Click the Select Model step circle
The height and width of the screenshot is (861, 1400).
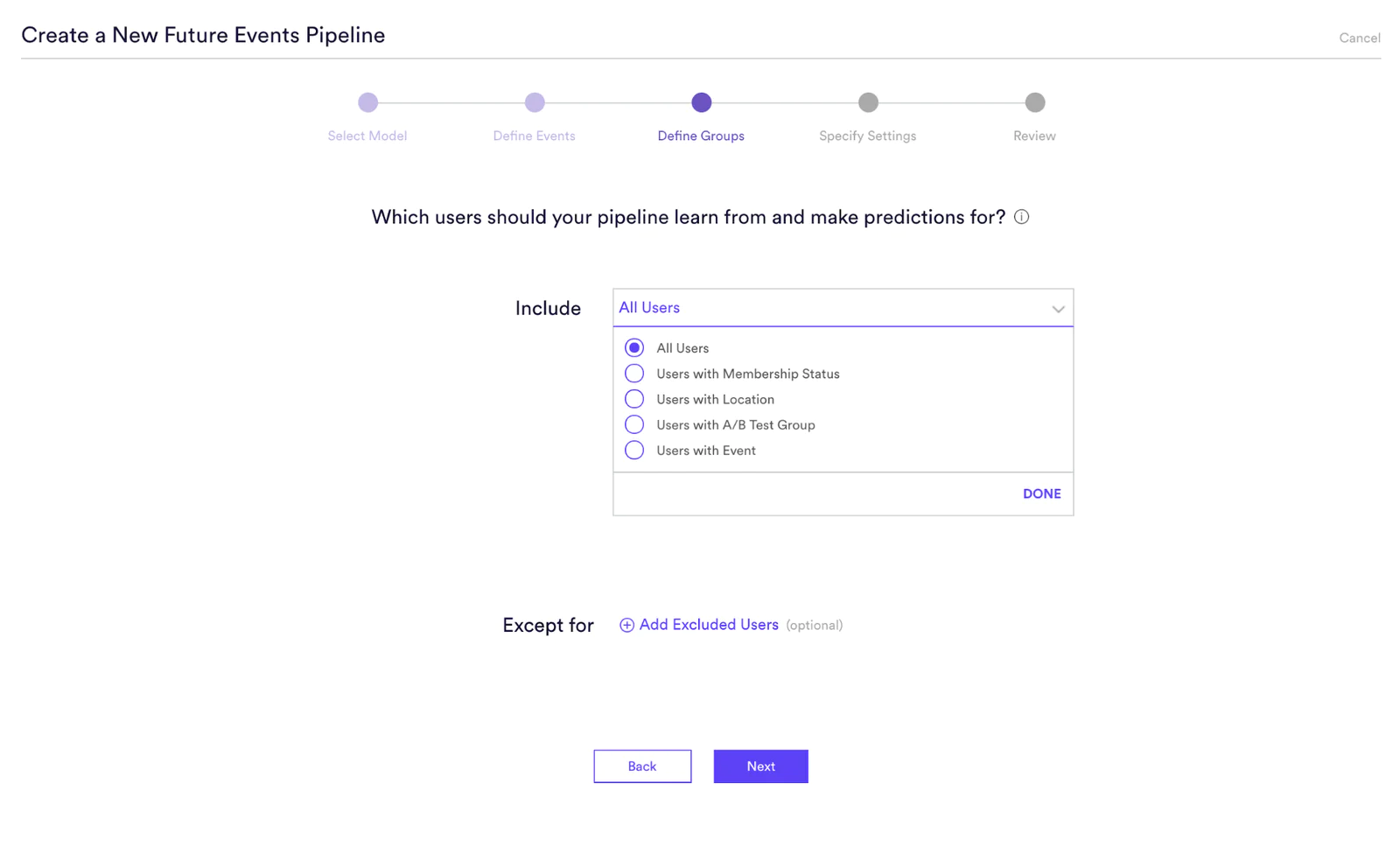tap(368, 102)
